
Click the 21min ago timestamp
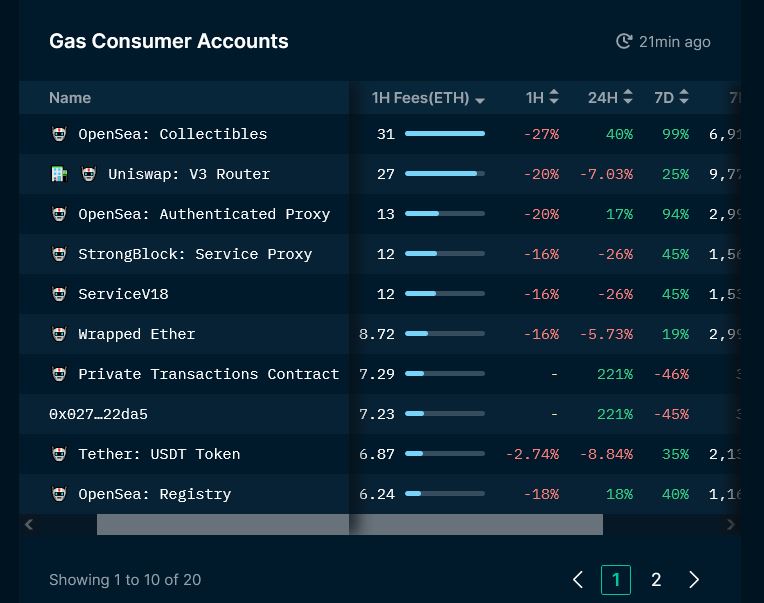pos(674,42)
